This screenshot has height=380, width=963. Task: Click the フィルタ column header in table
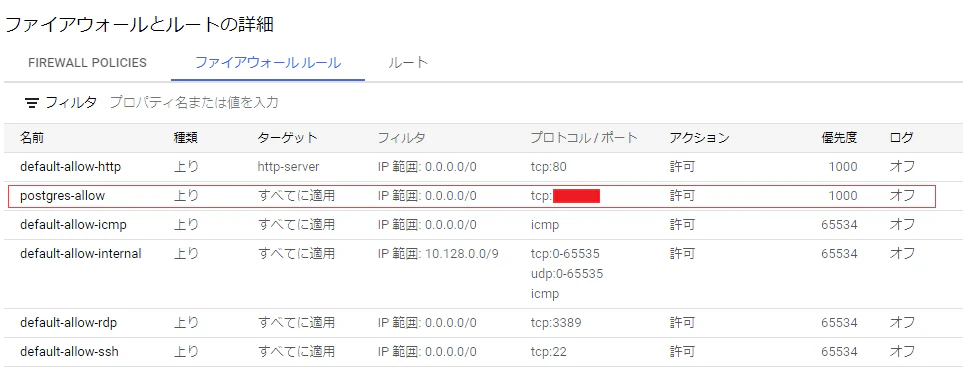tap(402, 138)
